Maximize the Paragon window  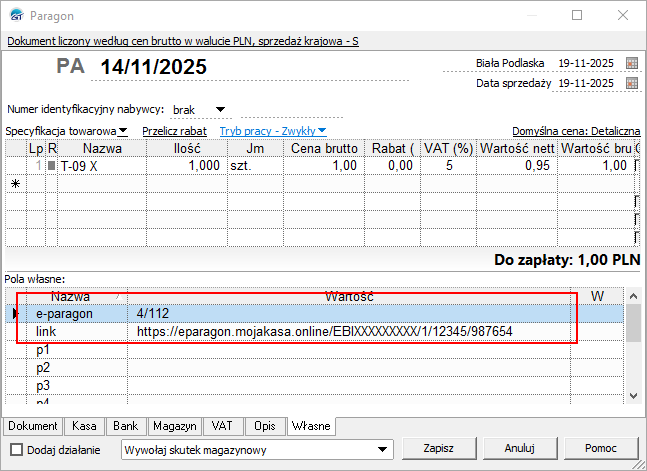[577, 16]
